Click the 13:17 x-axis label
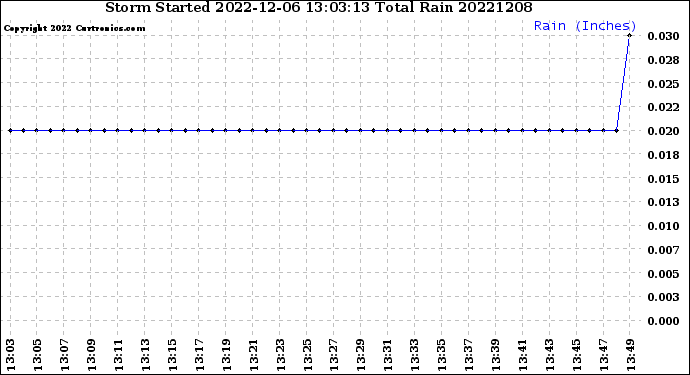The image size is (690, 375). pyautogui.click(x=199, y=355)
